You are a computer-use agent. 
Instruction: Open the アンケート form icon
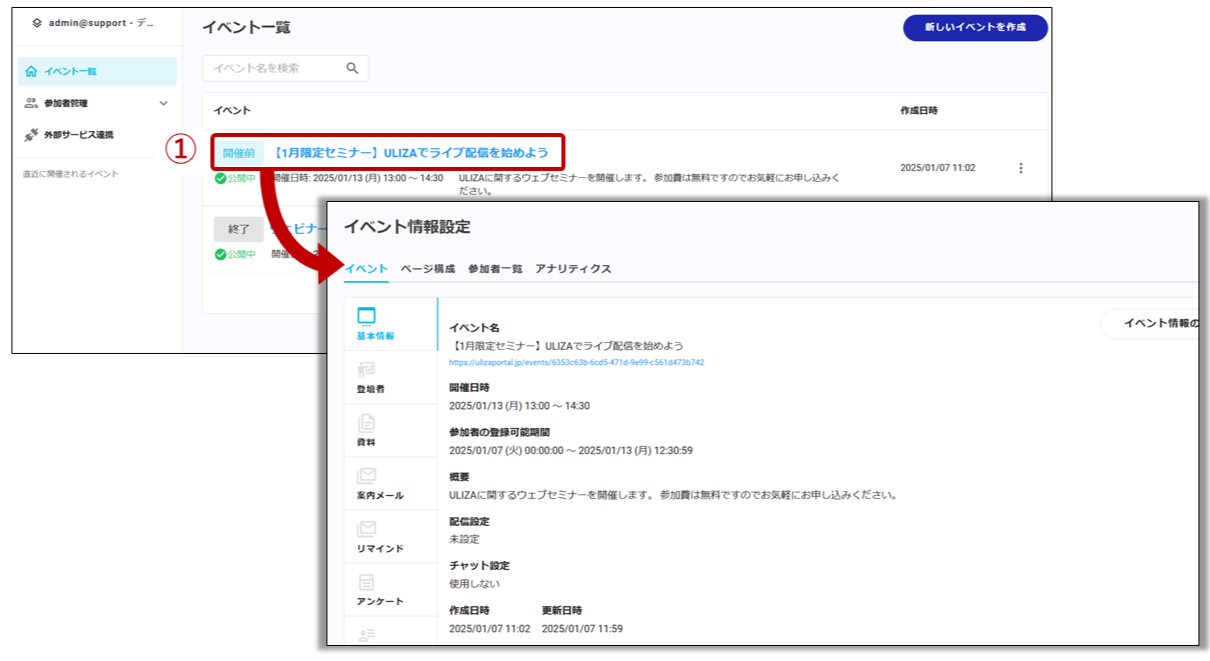click(367, 582)
